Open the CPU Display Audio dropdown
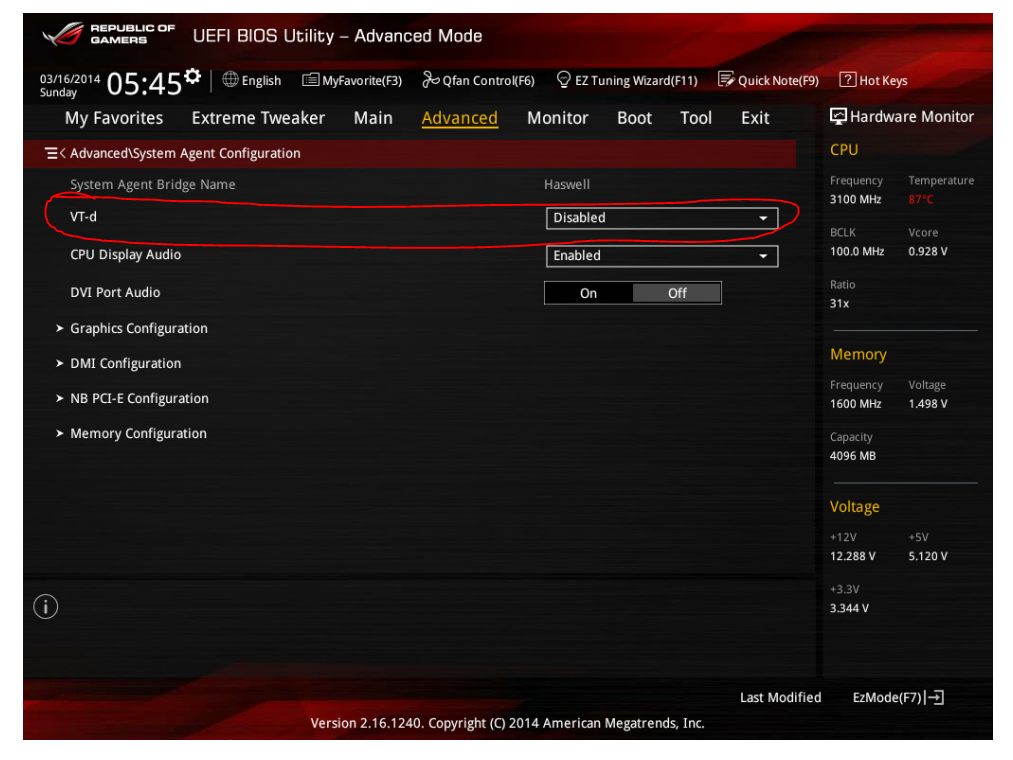1013x760 pixels. tap(661, 256)
